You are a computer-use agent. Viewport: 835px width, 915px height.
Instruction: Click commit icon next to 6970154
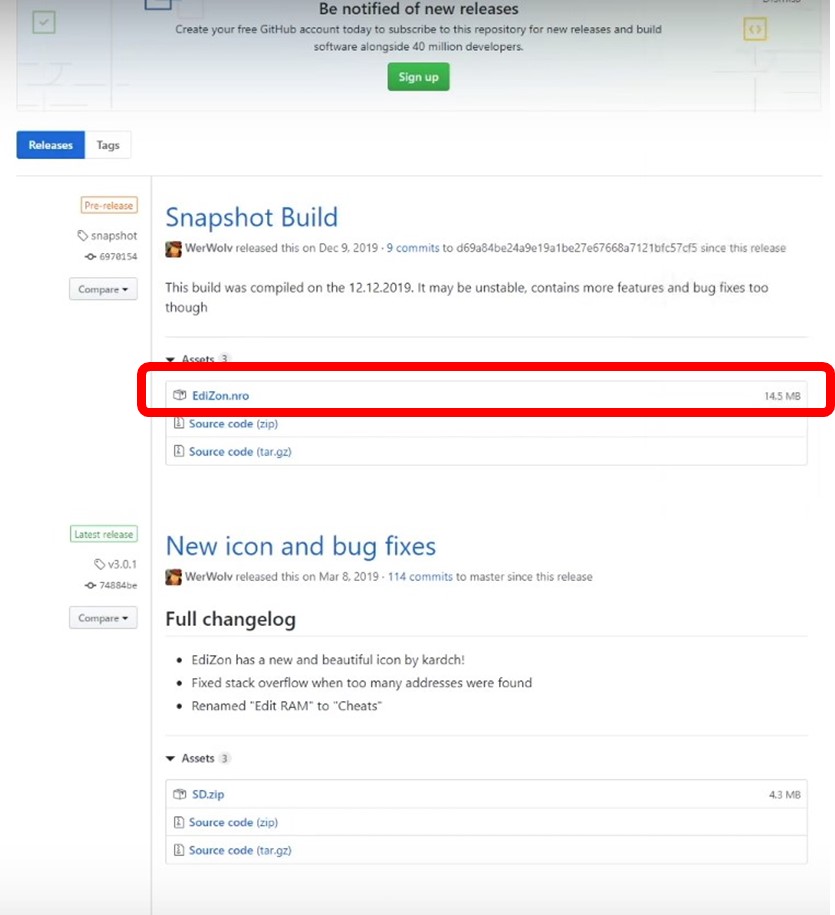(90, 256)
